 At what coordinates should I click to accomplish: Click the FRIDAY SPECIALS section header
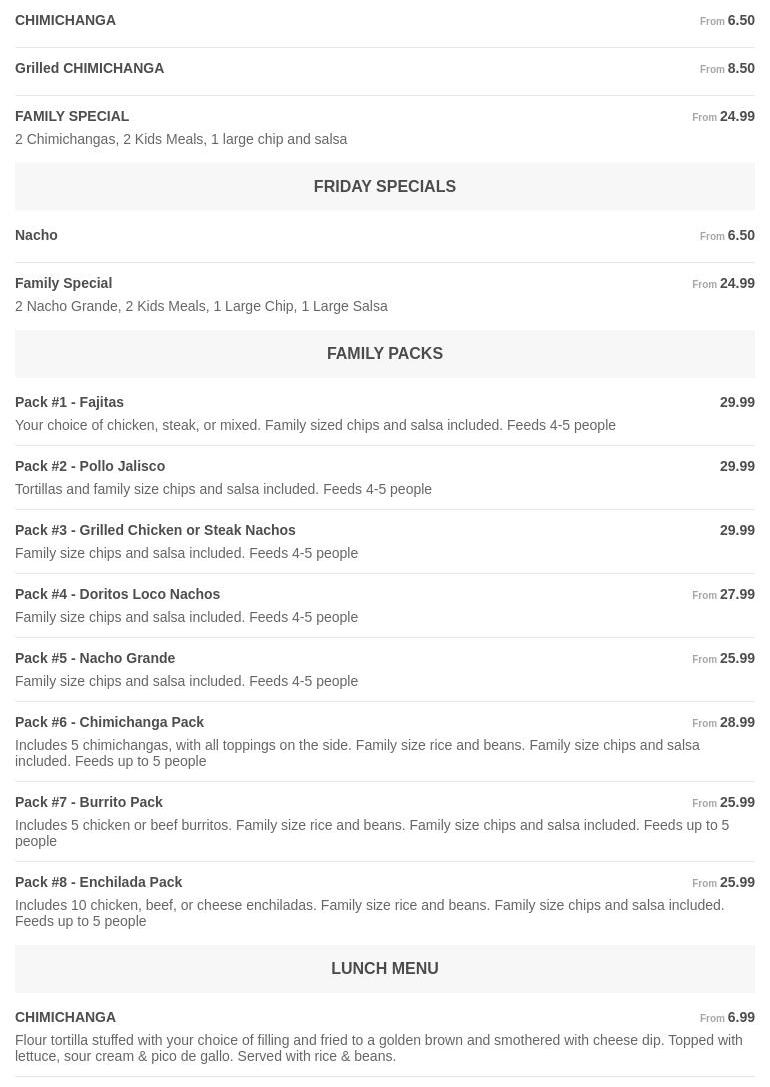384,187
